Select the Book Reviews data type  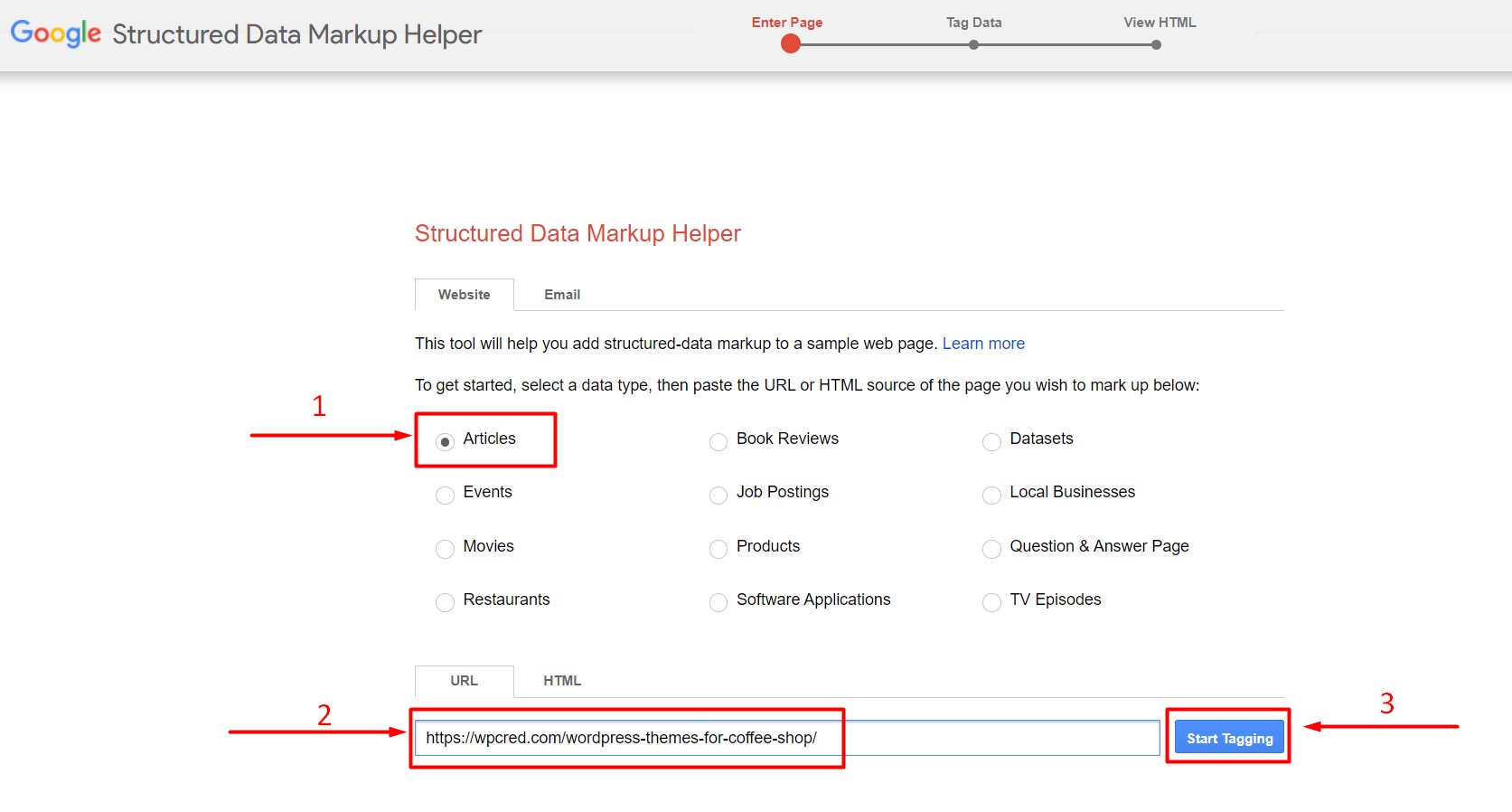point(718,442)
